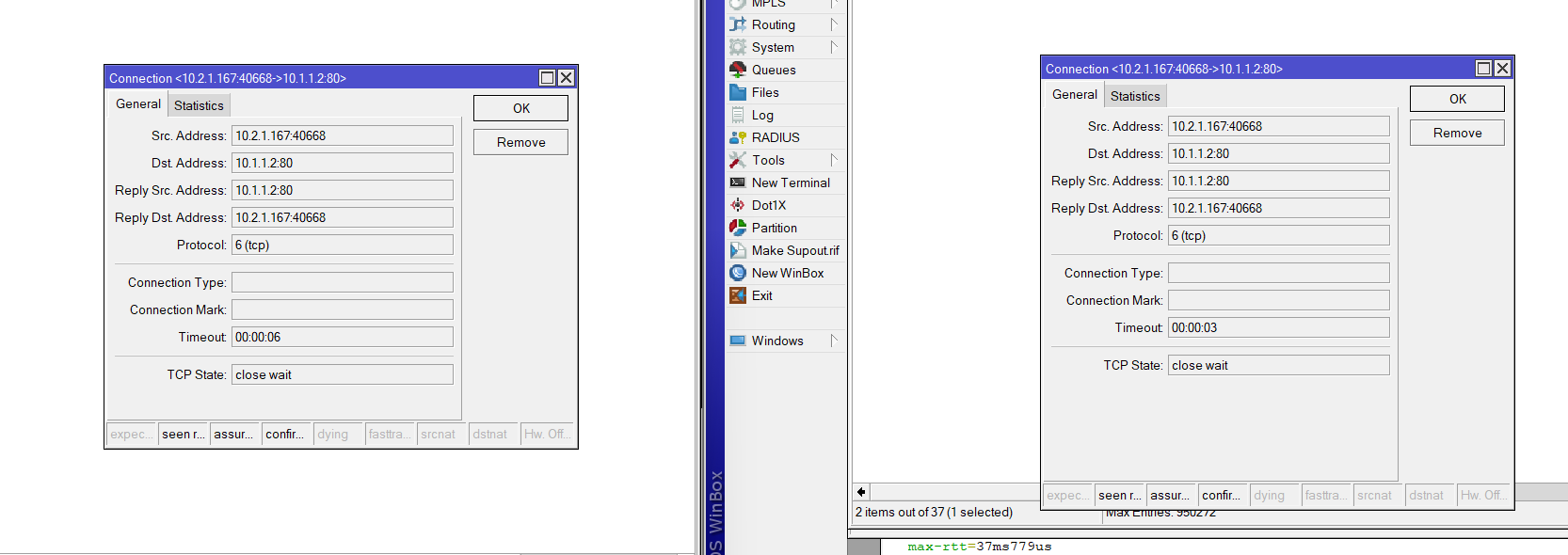Viewport: 1568px width, 555px height.
Task: Click the Src. Address field in left dialog
Action: [343, 135]
